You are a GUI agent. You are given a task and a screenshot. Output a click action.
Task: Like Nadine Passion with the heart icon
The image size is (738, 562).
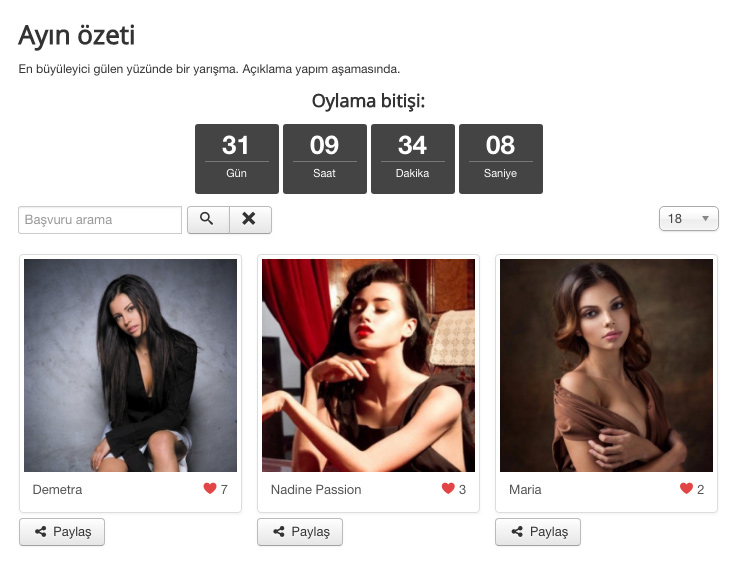click(x=448, y=489)
